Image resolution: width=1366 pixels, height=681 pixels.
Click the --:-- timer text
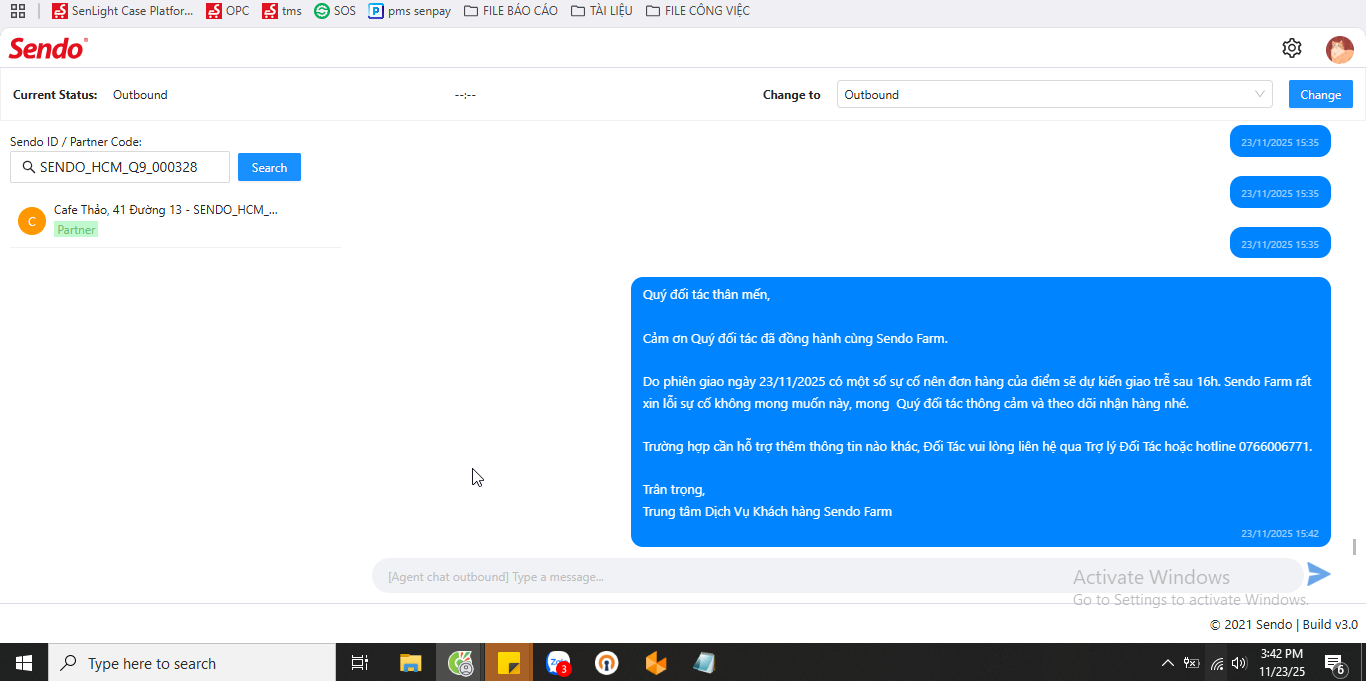pyautogui.click(x=465, y=95)
